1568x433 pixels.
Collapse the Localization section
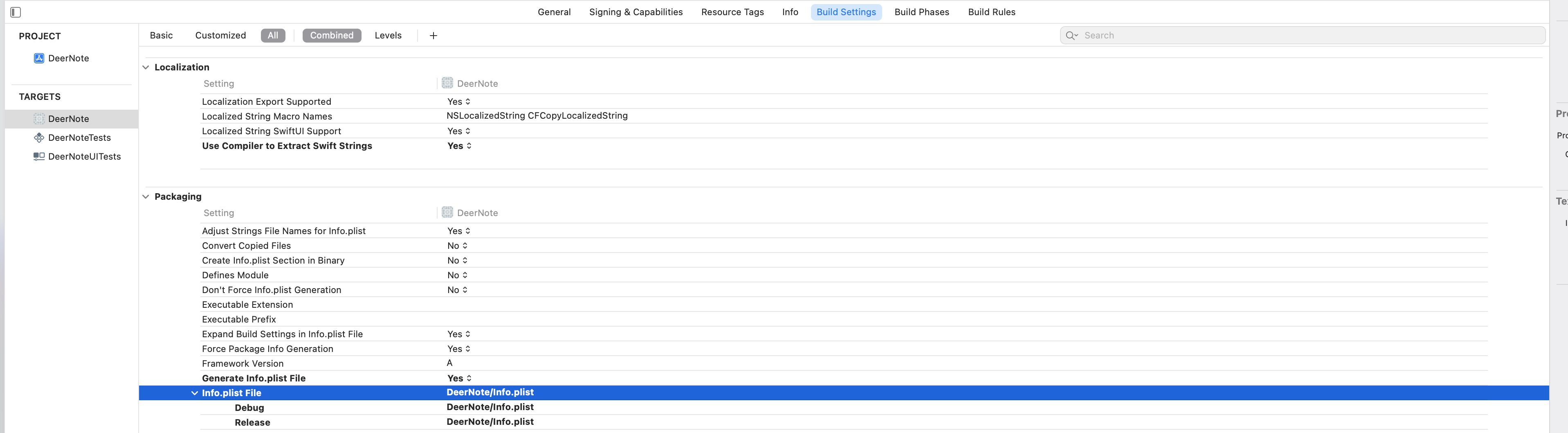tap(146, 68)
